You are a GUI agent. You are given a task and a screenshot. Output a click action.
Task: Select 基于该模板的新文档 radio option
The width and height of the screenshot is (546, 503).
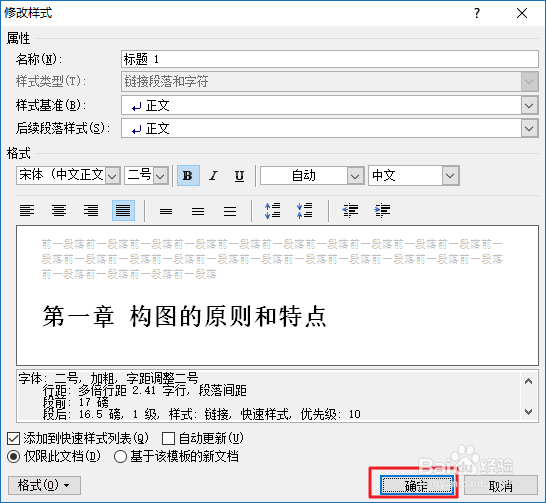[120, 456]
